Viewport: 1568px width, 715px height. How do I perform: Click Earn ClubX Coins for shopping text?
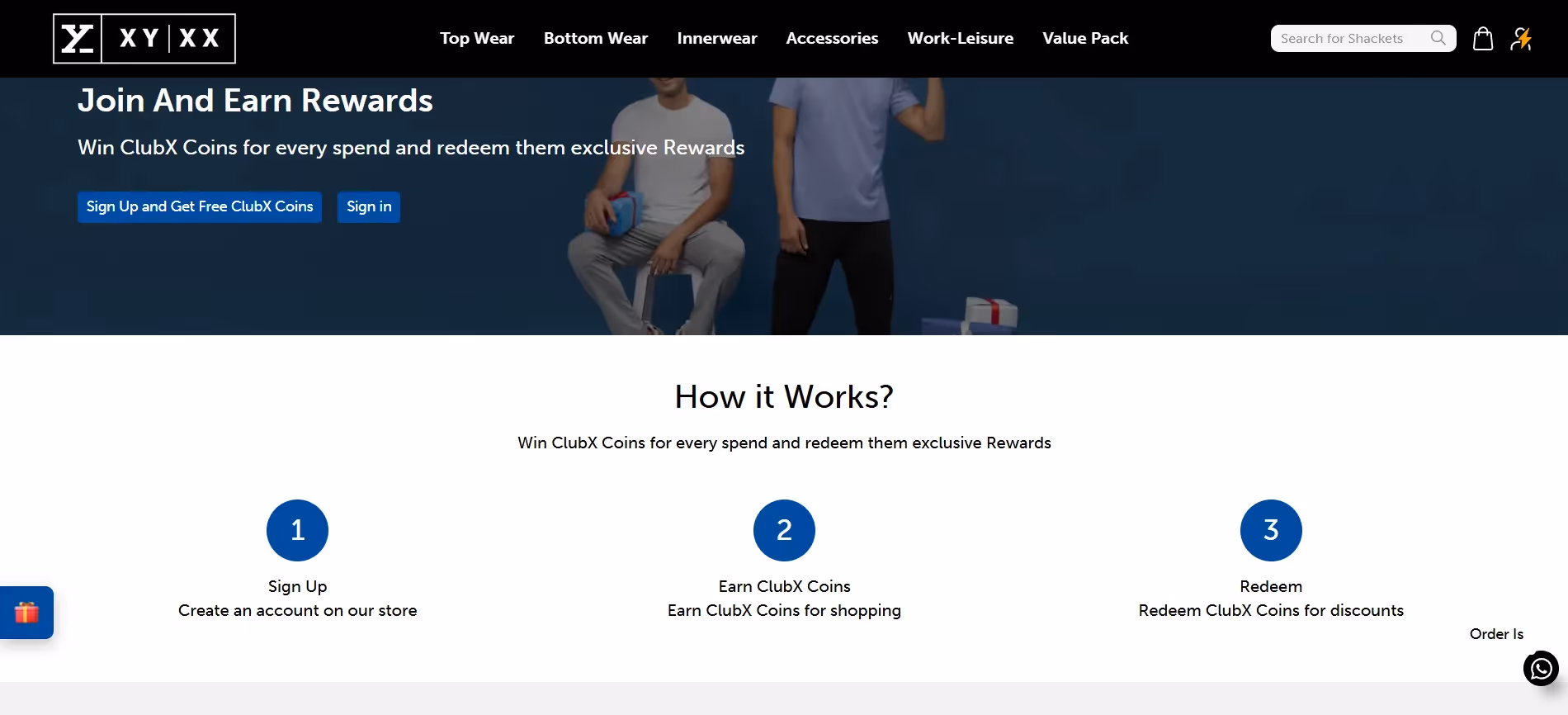pyautogui.click(x=784, y=611)
